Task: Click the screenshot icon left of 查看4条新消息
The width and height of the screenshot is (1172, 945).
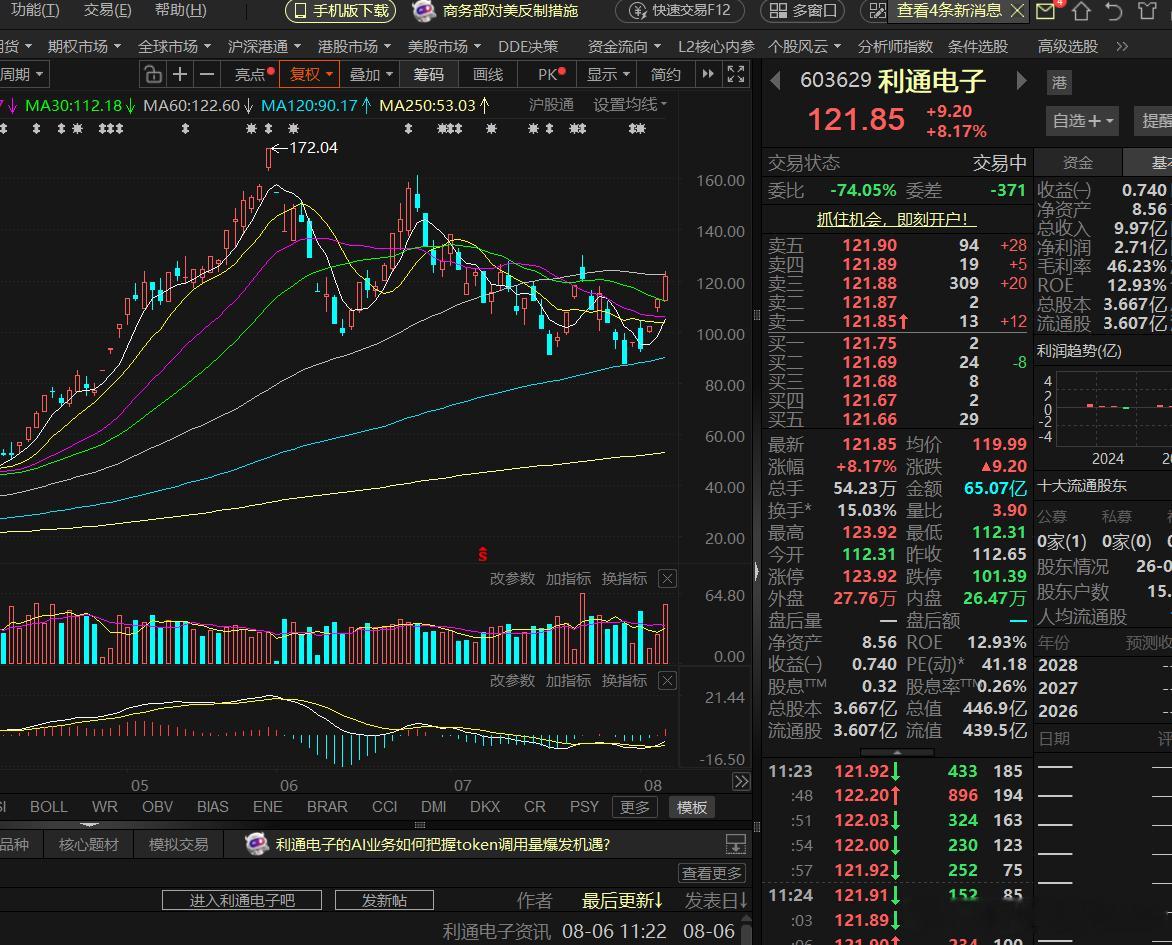Action: [878, 10]
